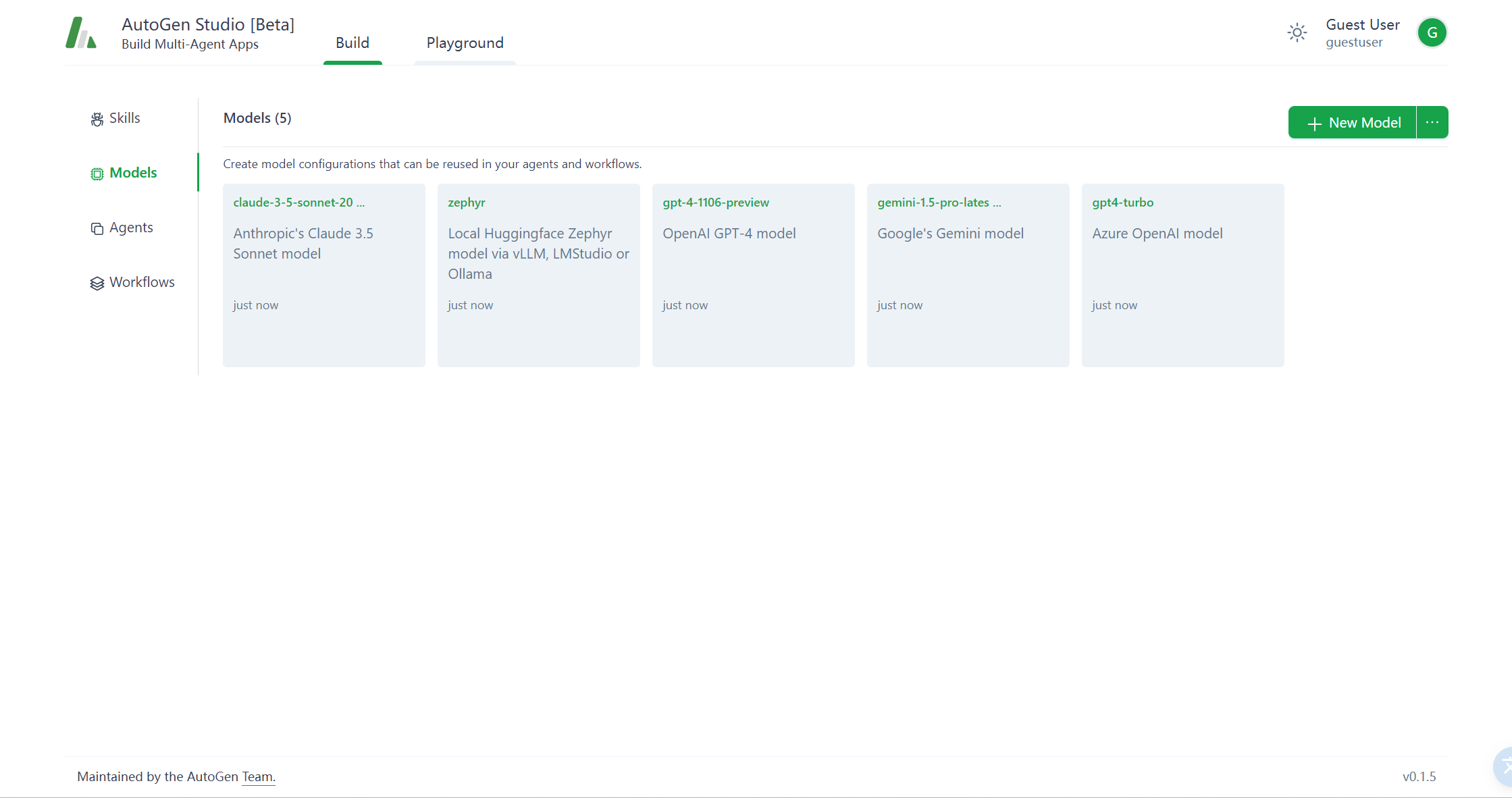This screenshot has width=1512, height=798.
Task: Switch to the Playground tab
Action: click(x=465, y=43)
